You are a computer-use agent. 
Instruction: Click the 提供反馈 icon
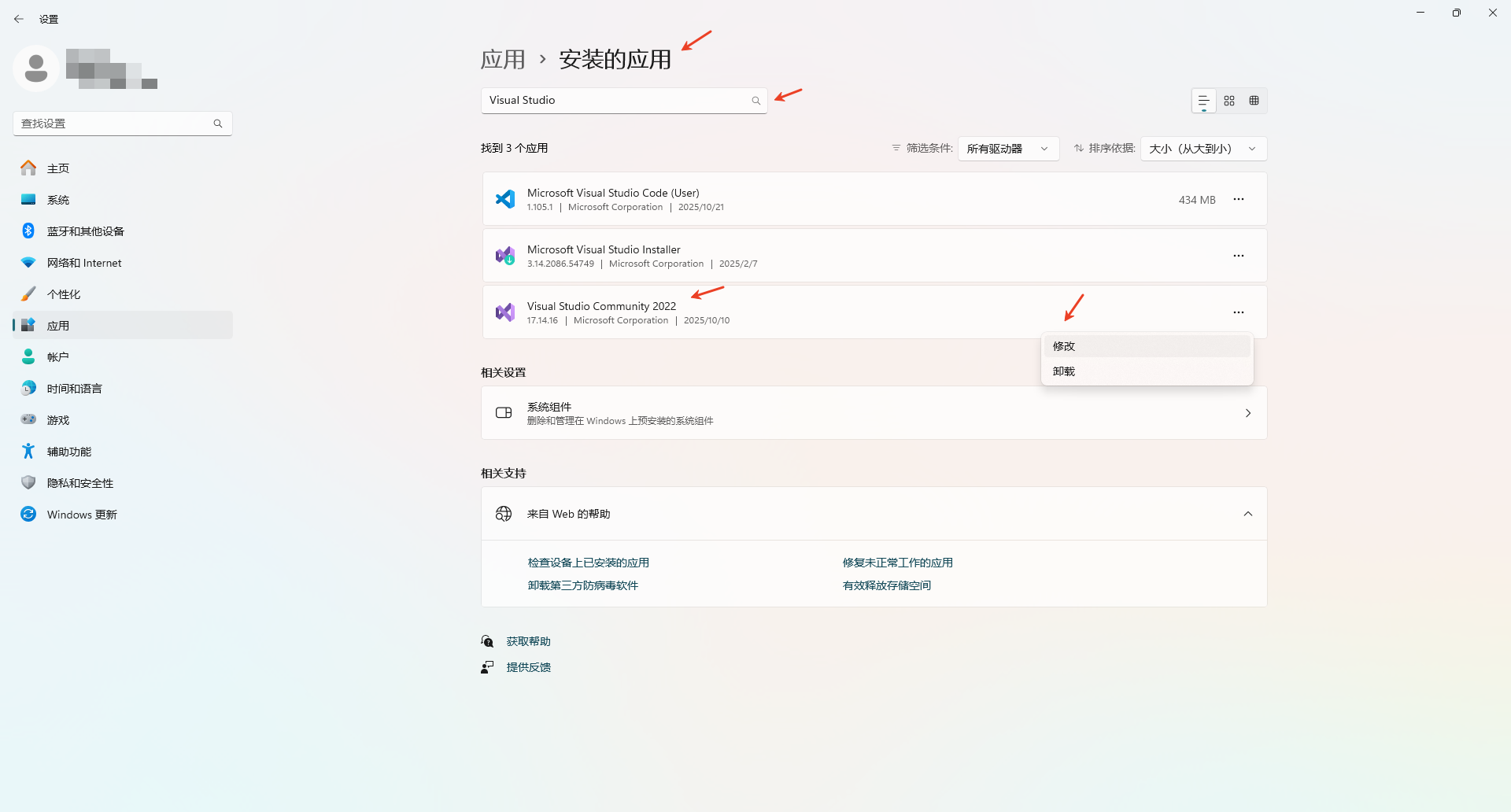(487, 667)
